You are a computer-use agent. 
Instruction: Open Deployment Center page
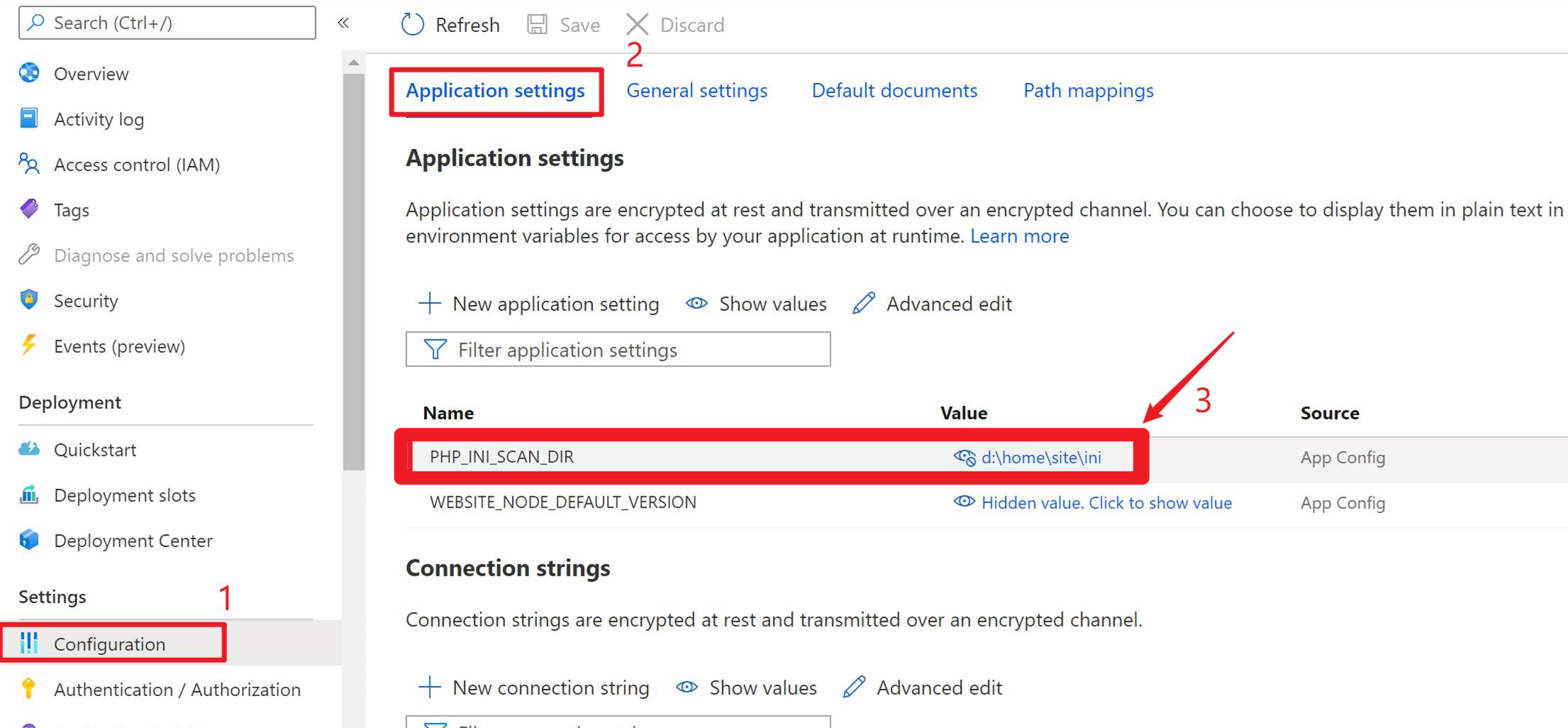pos(133,540)
